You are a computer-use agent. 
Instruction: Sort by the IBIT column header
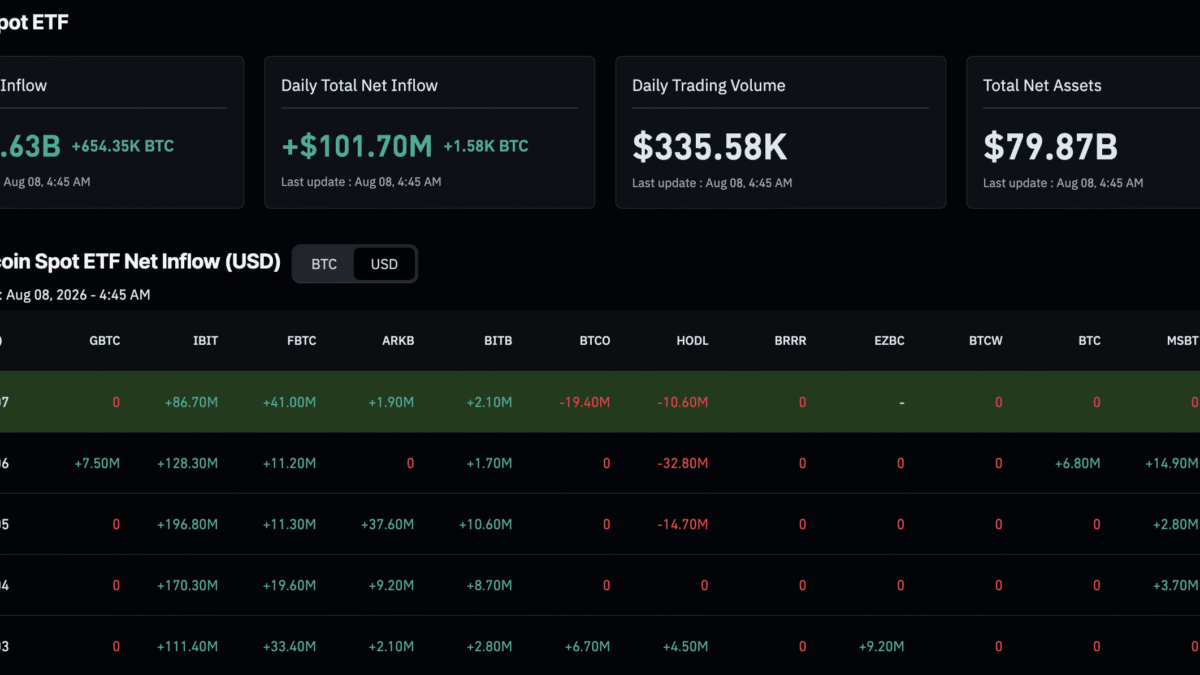tap(204, 341)
